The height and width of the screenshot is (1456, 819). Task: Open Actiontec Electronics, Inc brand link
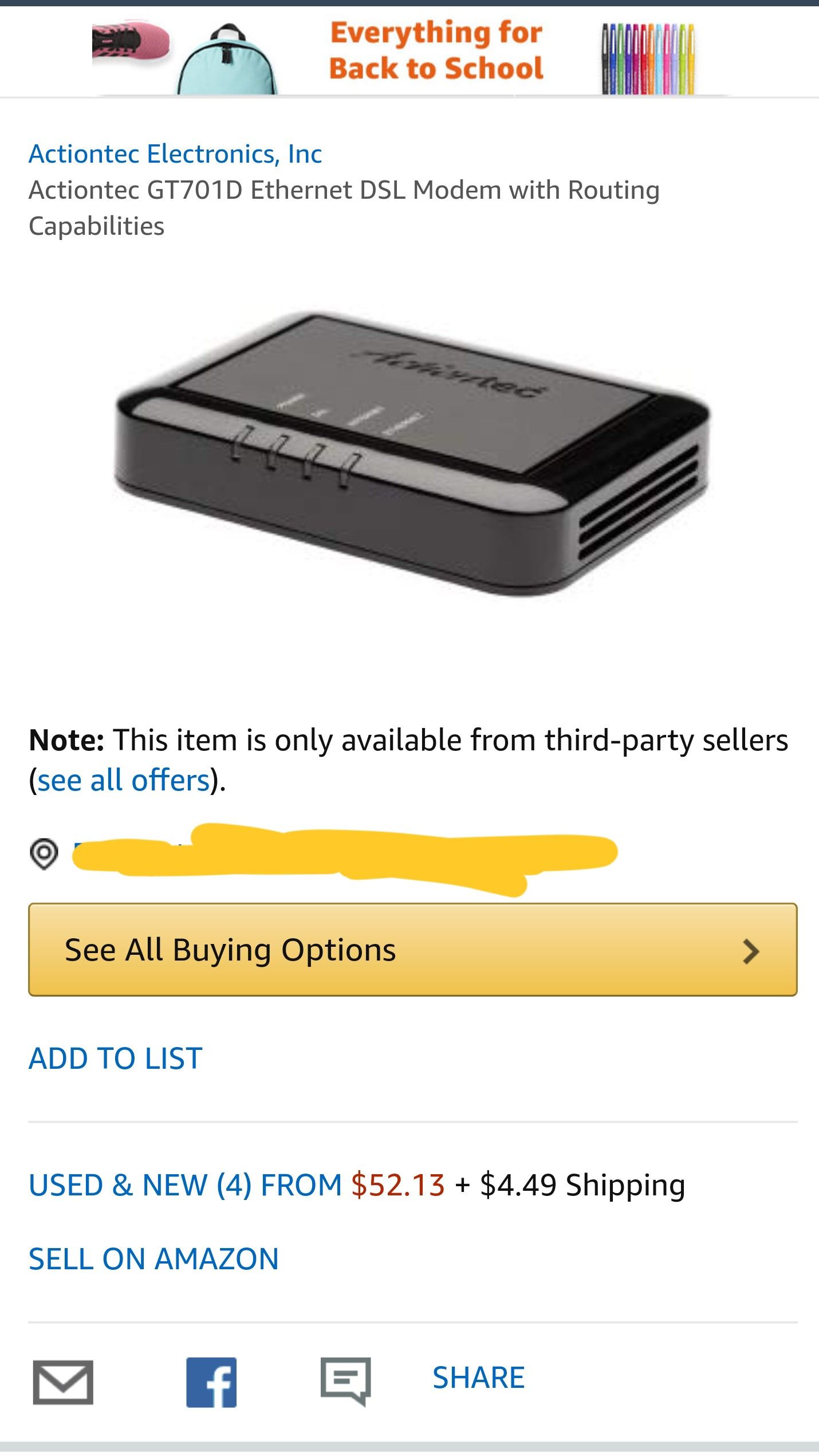pos(175,154)
